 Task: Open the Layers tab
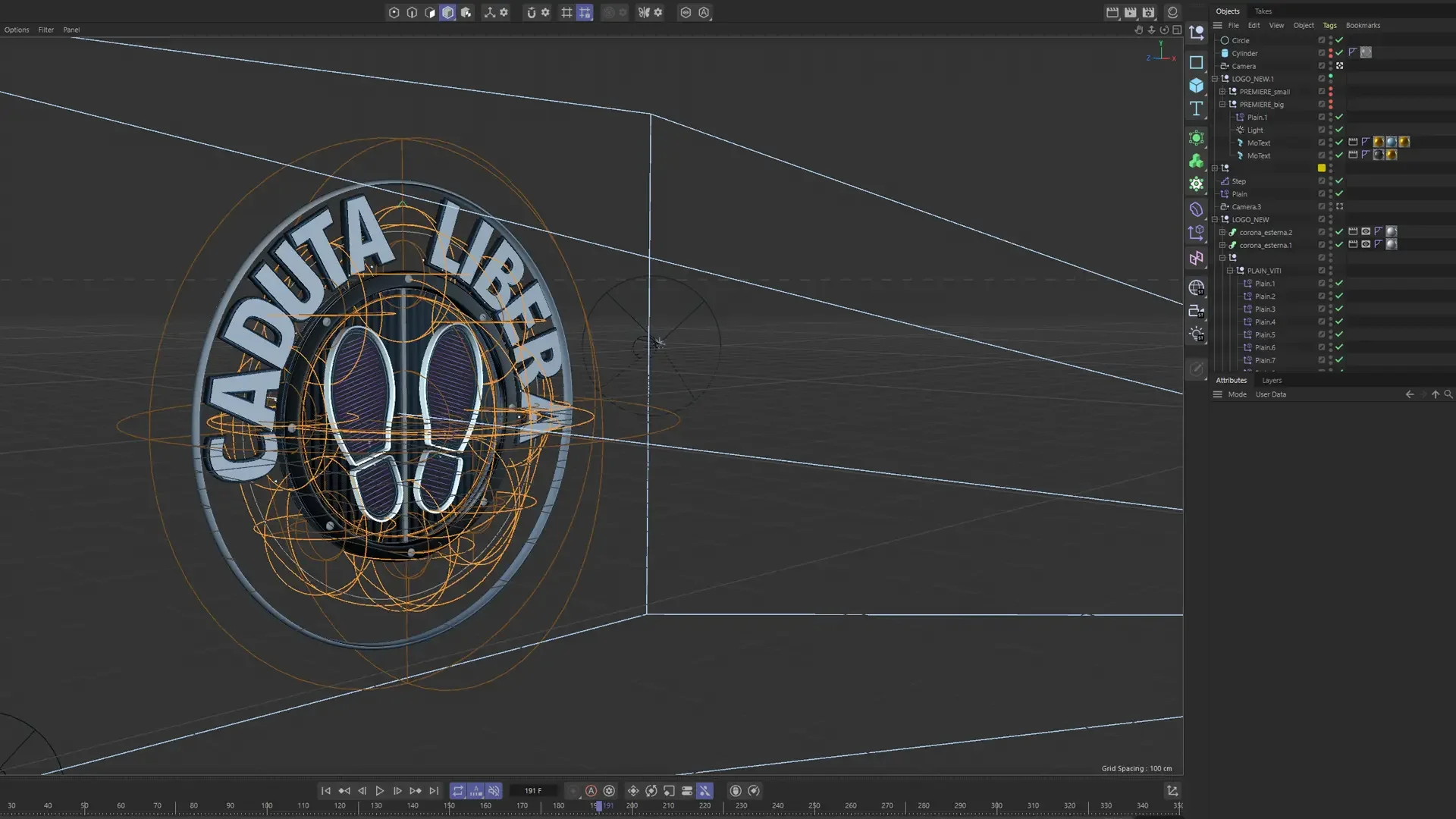pyautogui.click(x=1272, y=380)
